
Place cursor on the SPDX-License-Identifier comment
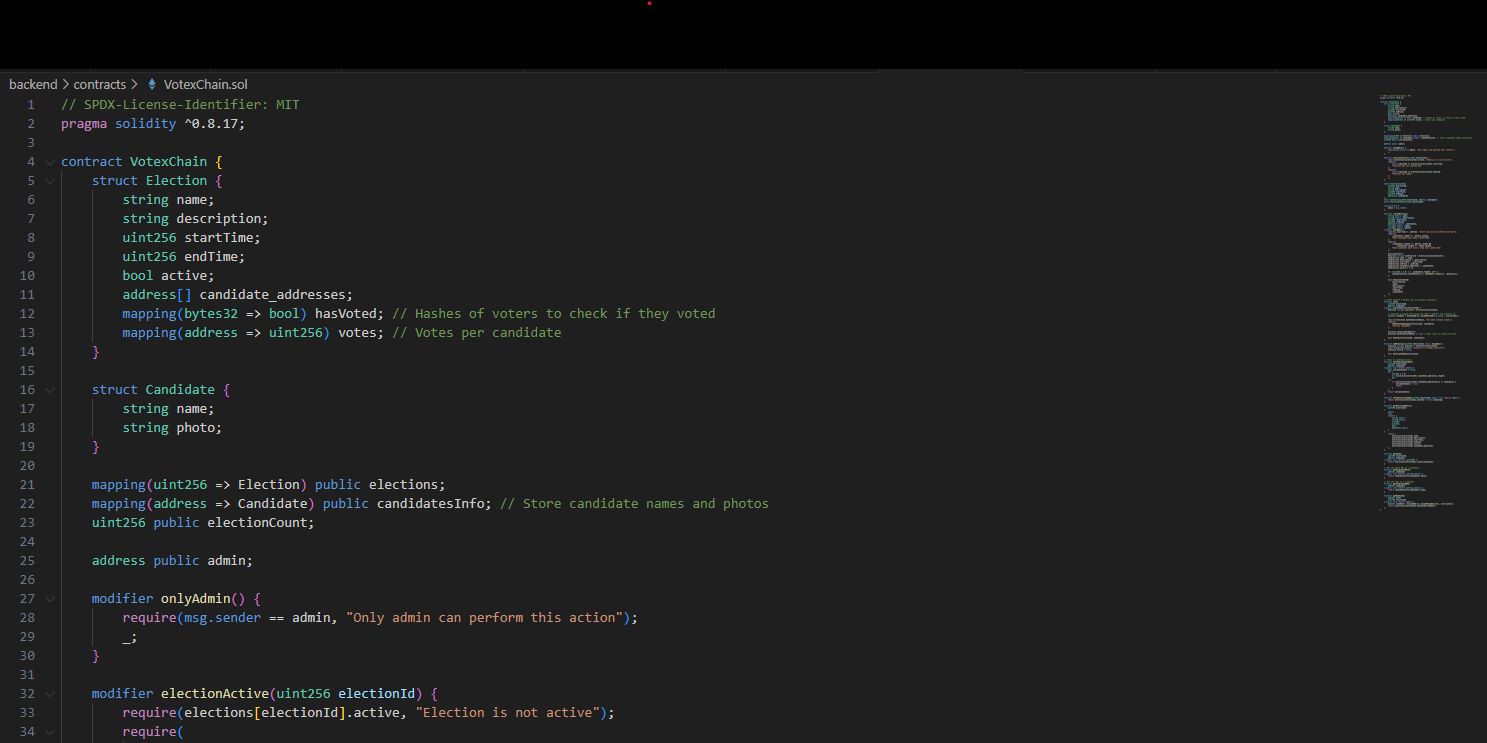[x=180, y=105]
